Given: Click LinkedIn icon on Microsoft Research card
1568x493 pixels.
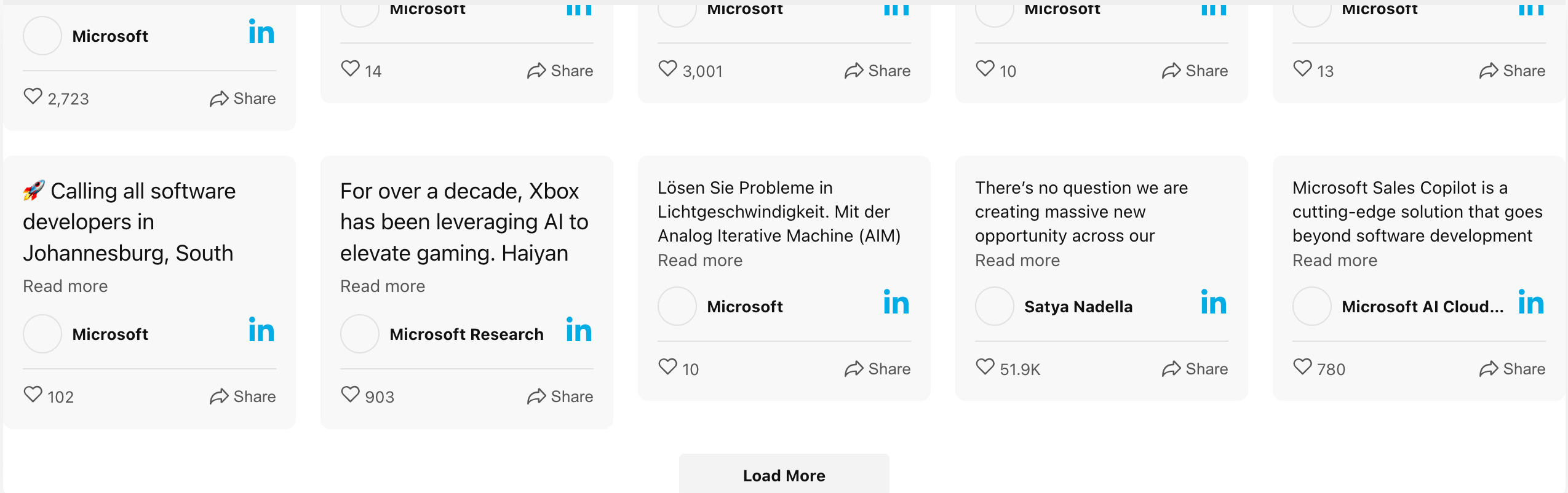Looking at the screenshot, I should coord(578,330).
